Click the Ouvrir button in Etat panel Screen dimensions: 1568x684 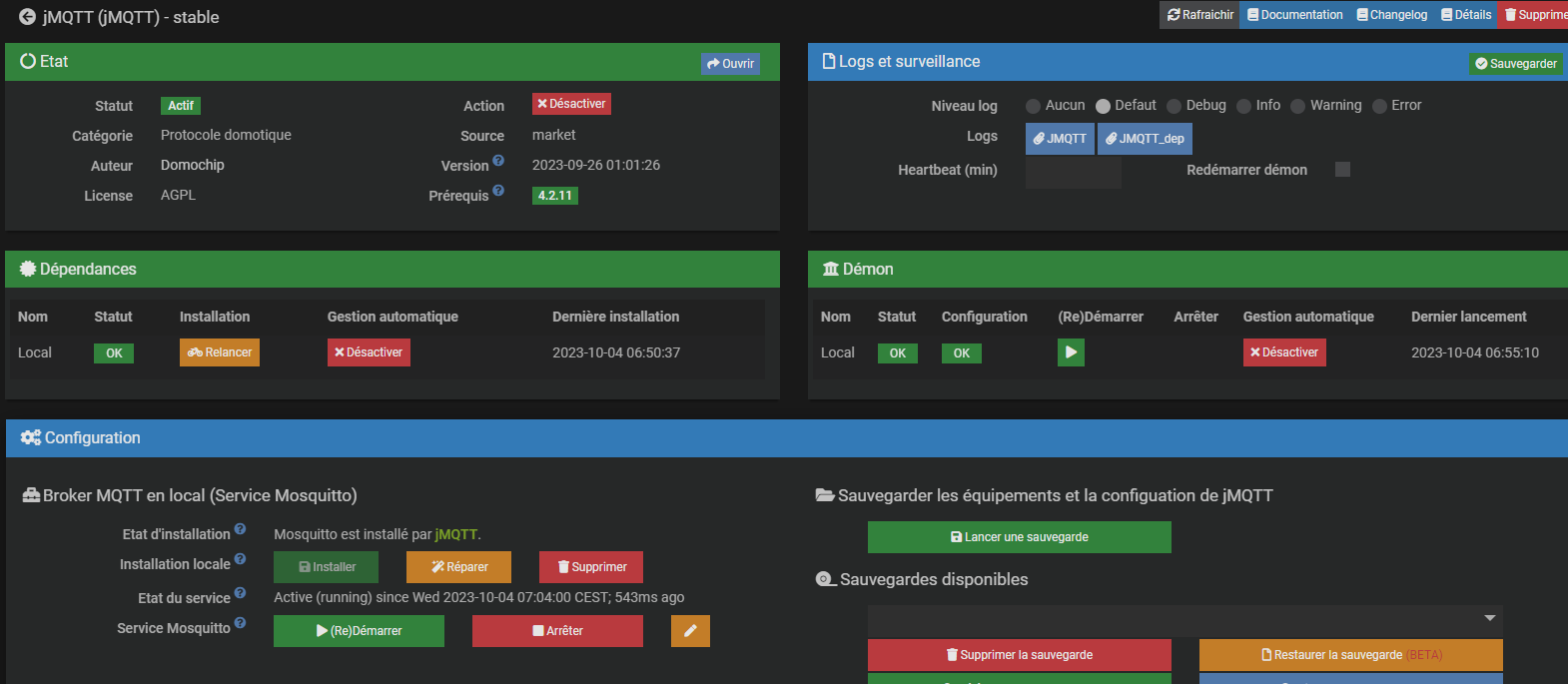(x=730, y=64)
